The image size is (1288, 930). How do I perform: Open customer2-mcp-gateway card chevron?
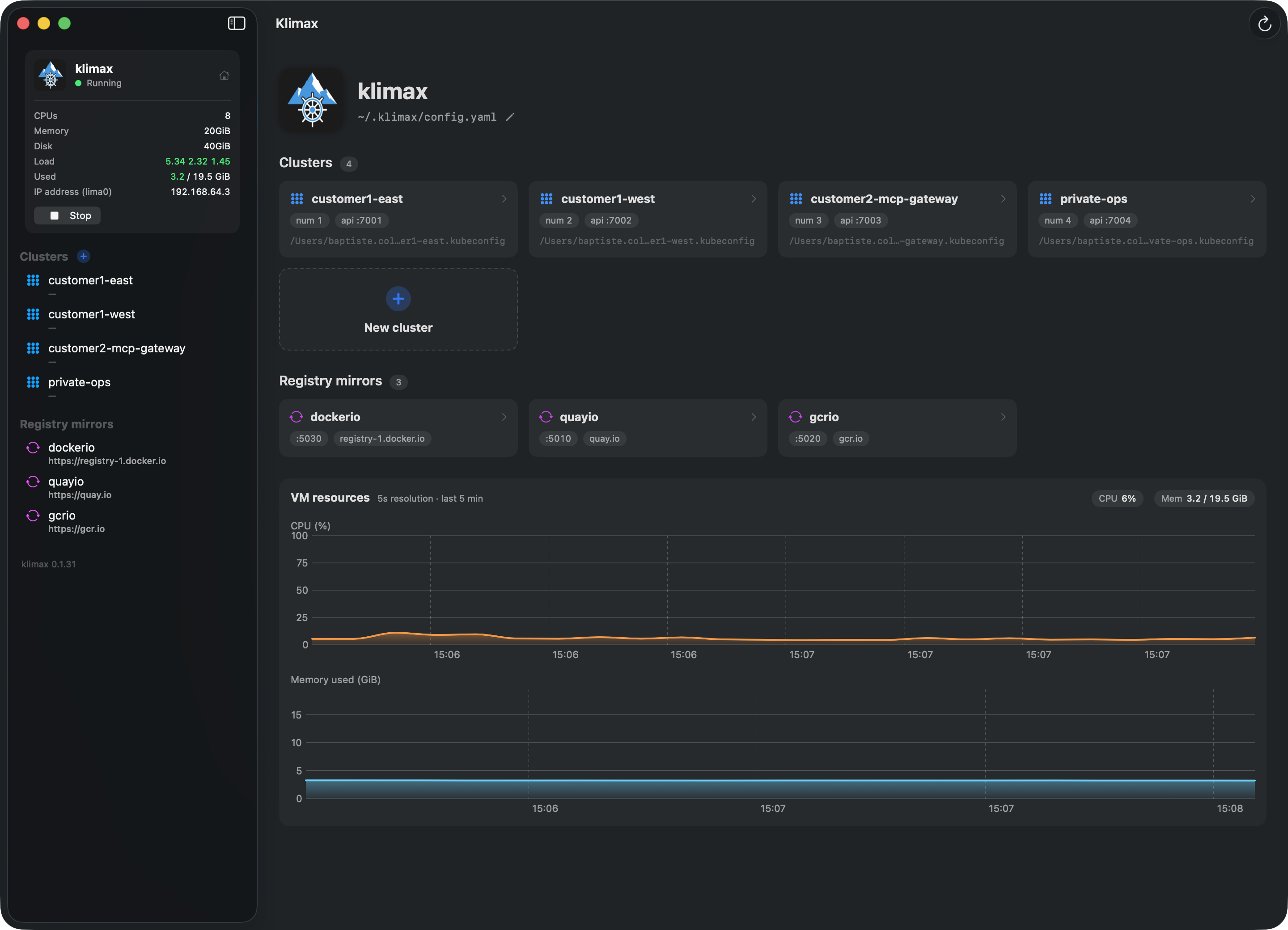click(1003, 199)
